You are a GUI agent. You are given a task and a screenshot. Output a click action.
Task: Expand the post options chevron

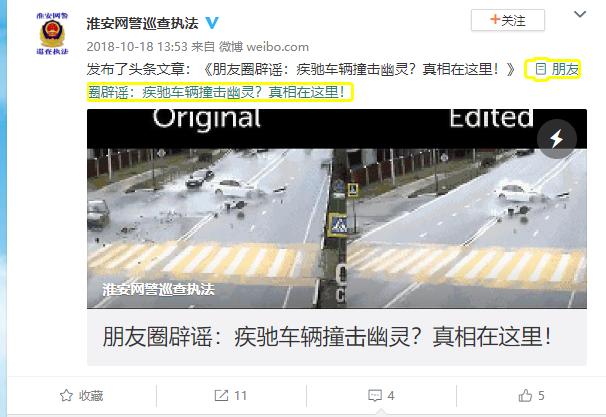(x=580, y=14)
